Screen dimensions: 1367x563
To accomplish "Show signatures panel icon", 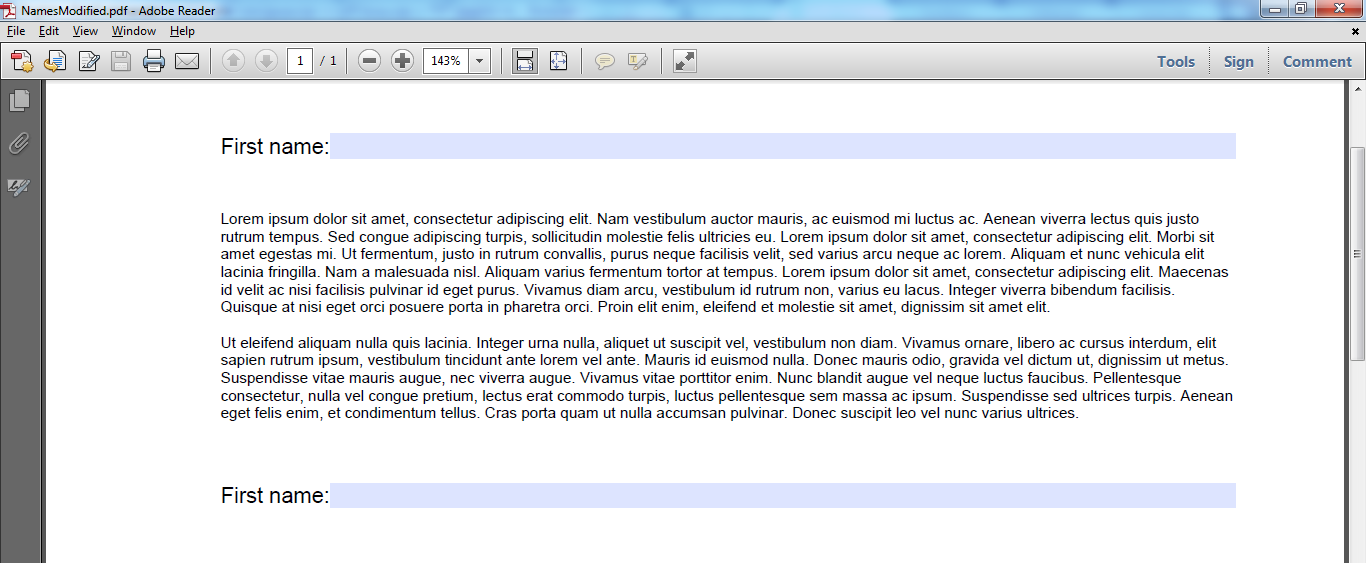I will coord(19,187).
